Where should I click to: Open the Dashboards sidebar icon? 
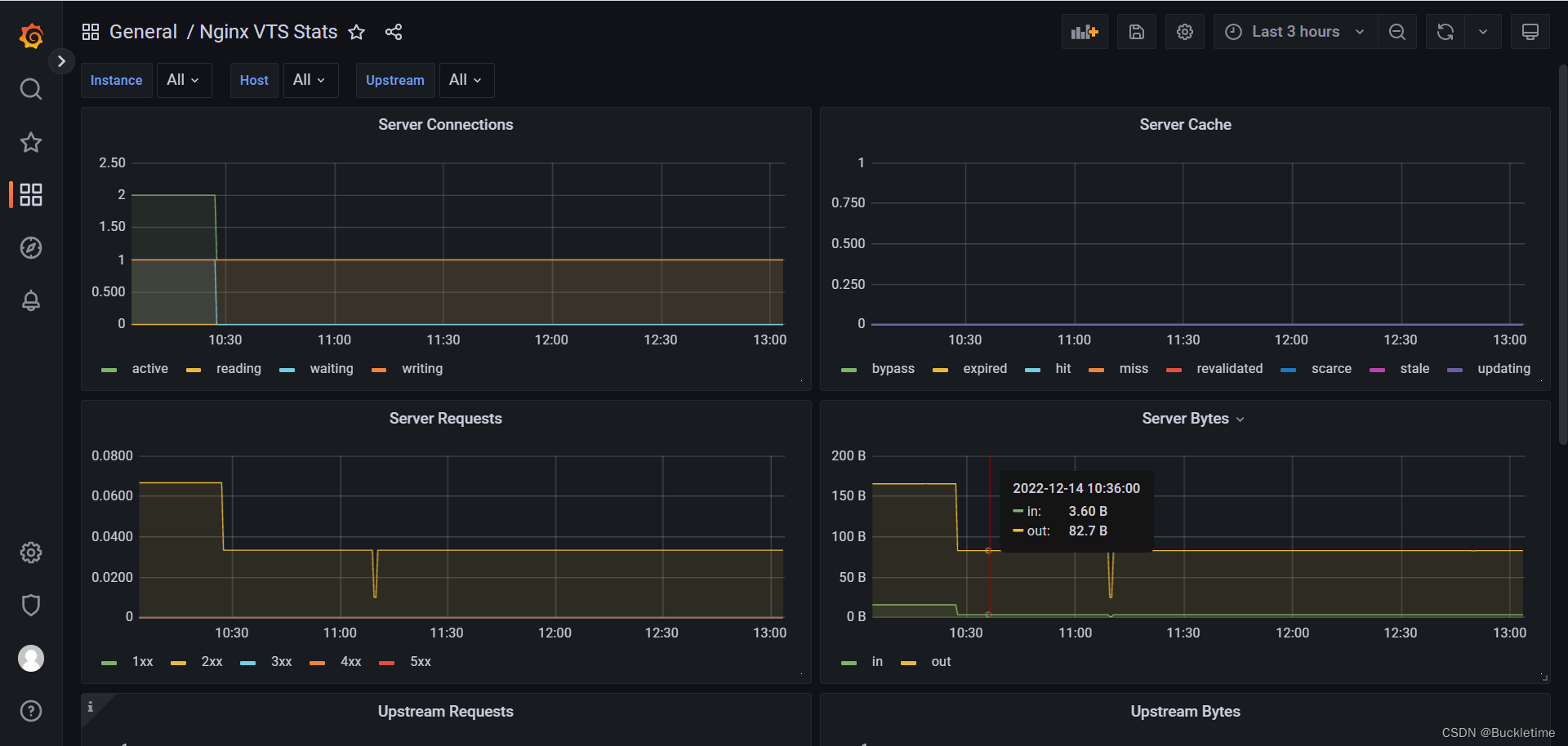click(31, 194)
